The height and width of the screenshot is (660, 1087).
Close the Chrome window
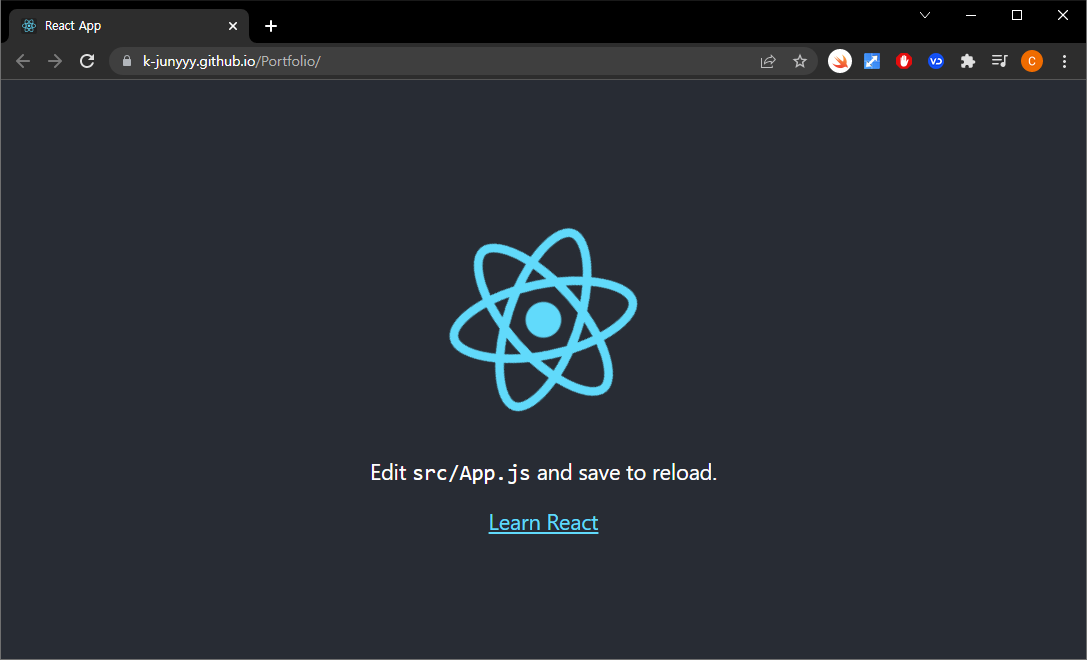pos(1063,15)
